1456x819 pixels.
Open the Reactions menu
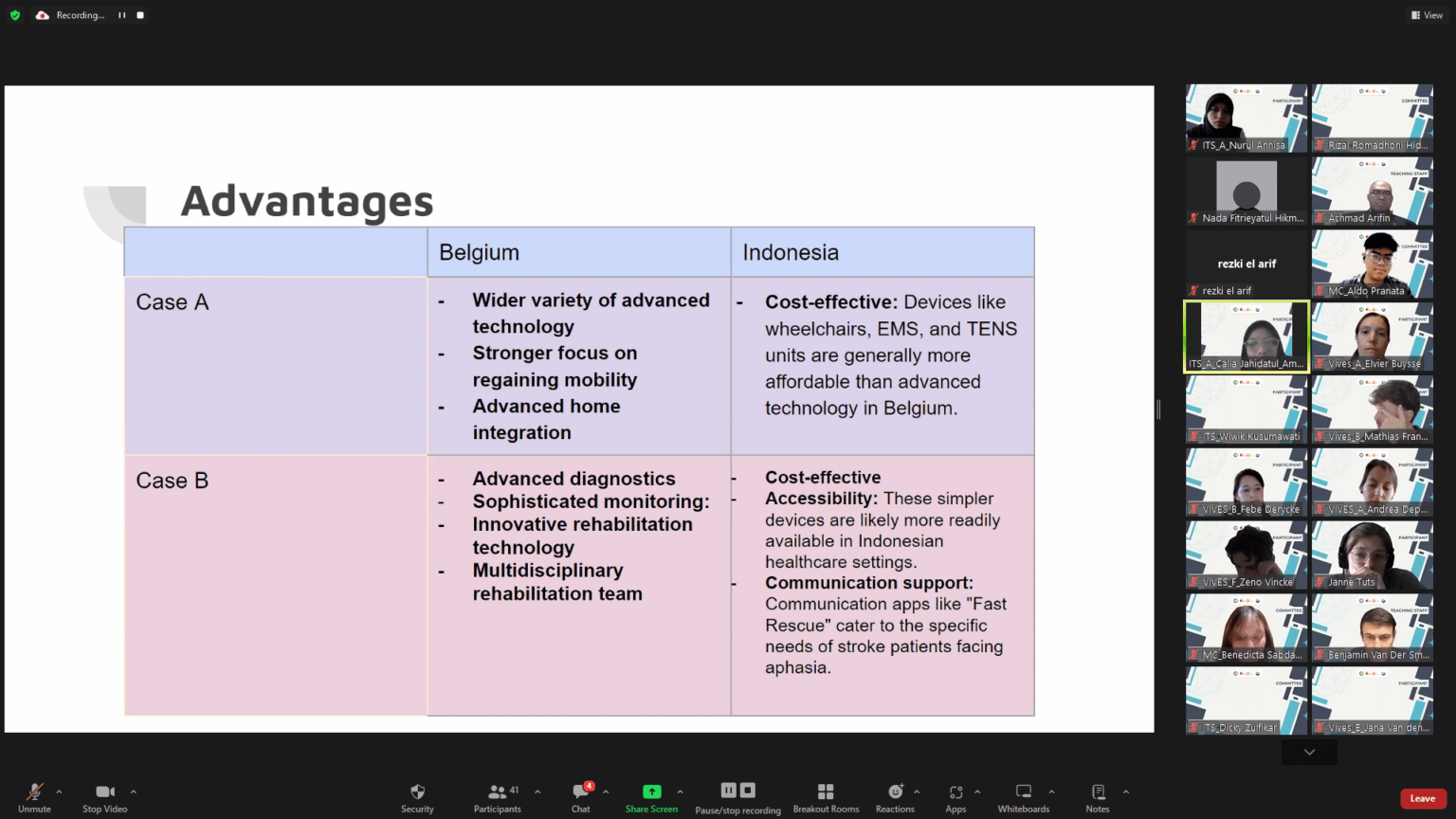[x=895, y=792]
